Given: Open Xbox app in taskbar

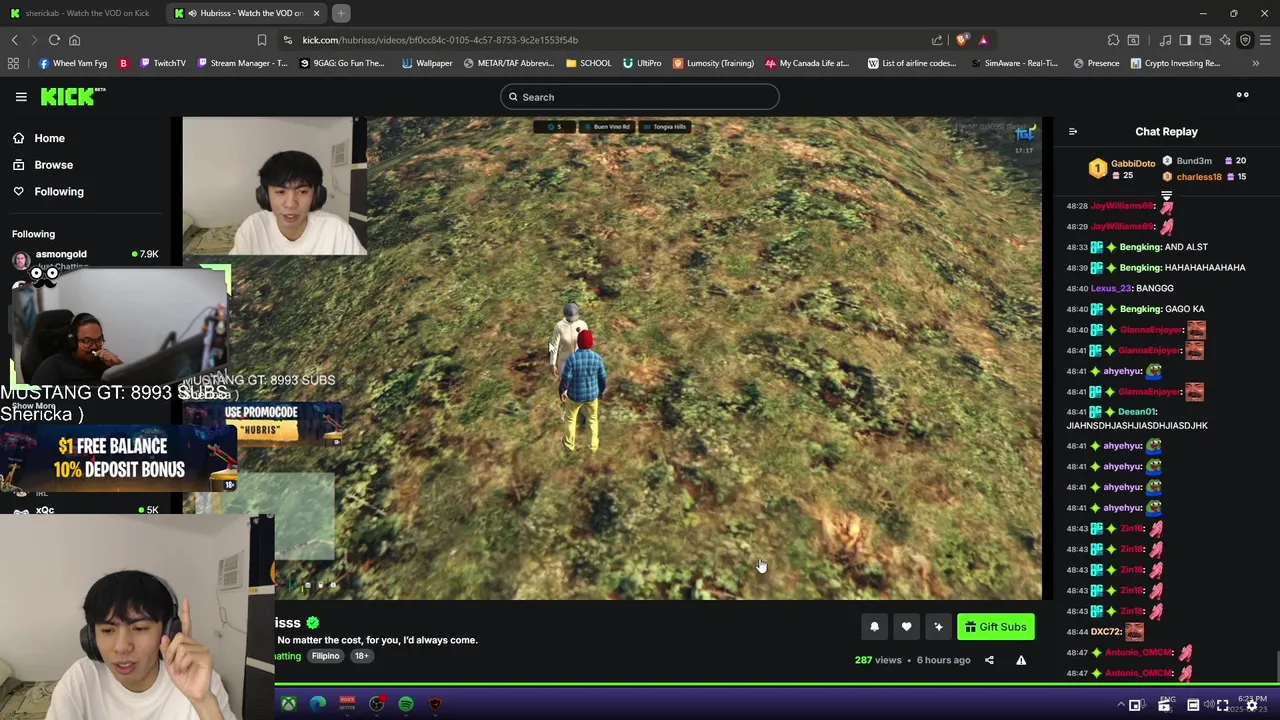Looking at the screenshot, I should 288,704.
